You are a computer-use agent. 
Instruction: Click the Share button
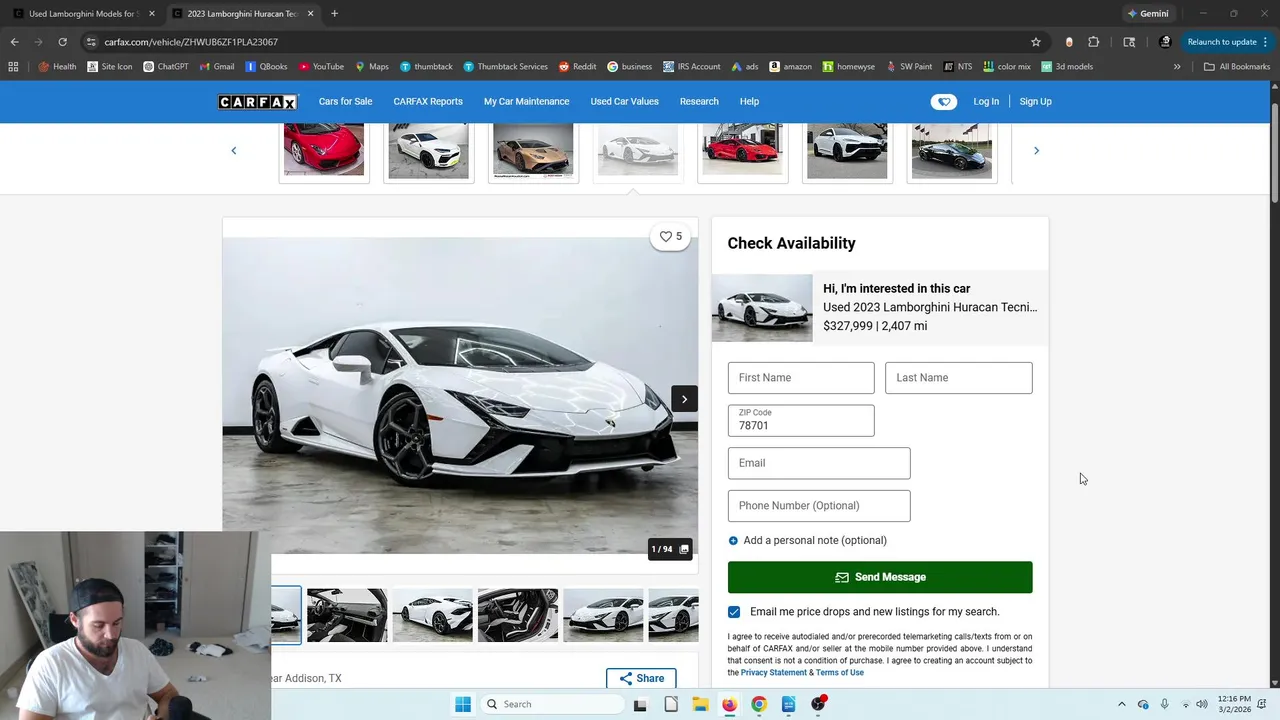pyautogui.click(x=641, y=678)
